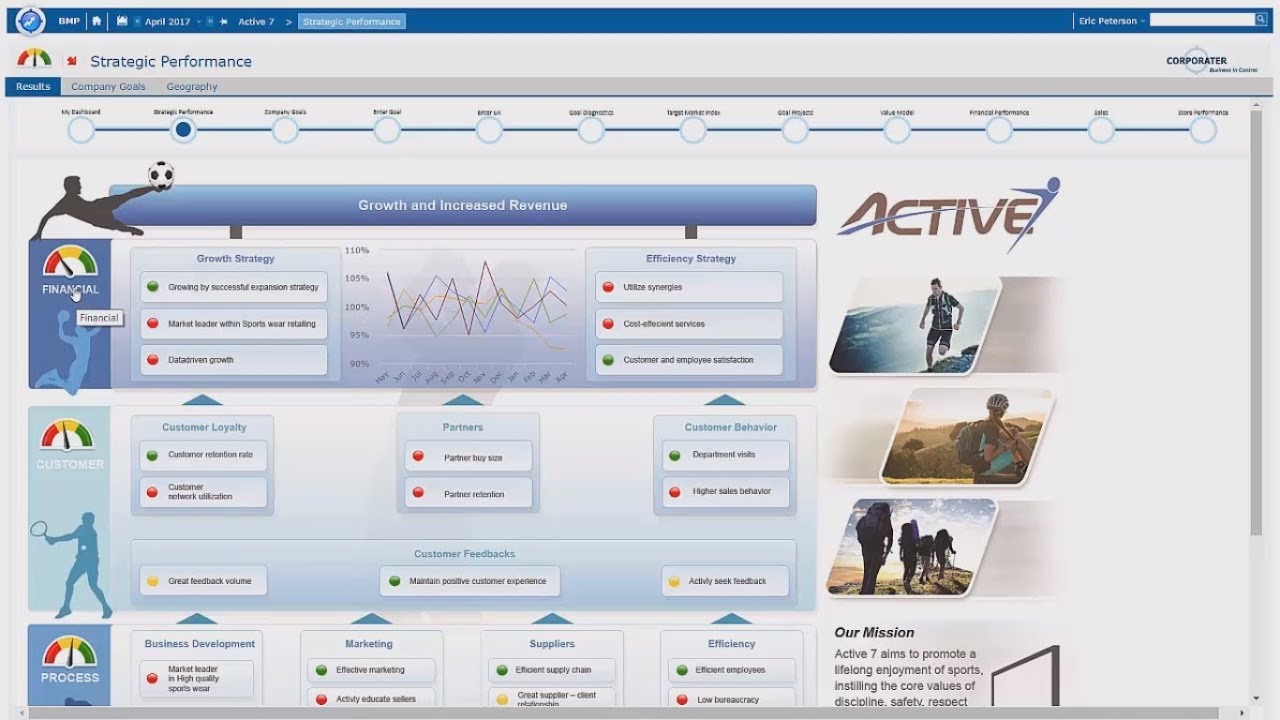Screen dimensions: 1280x720
Task: Click the search magnifier icon
Action: (1261, 19)
